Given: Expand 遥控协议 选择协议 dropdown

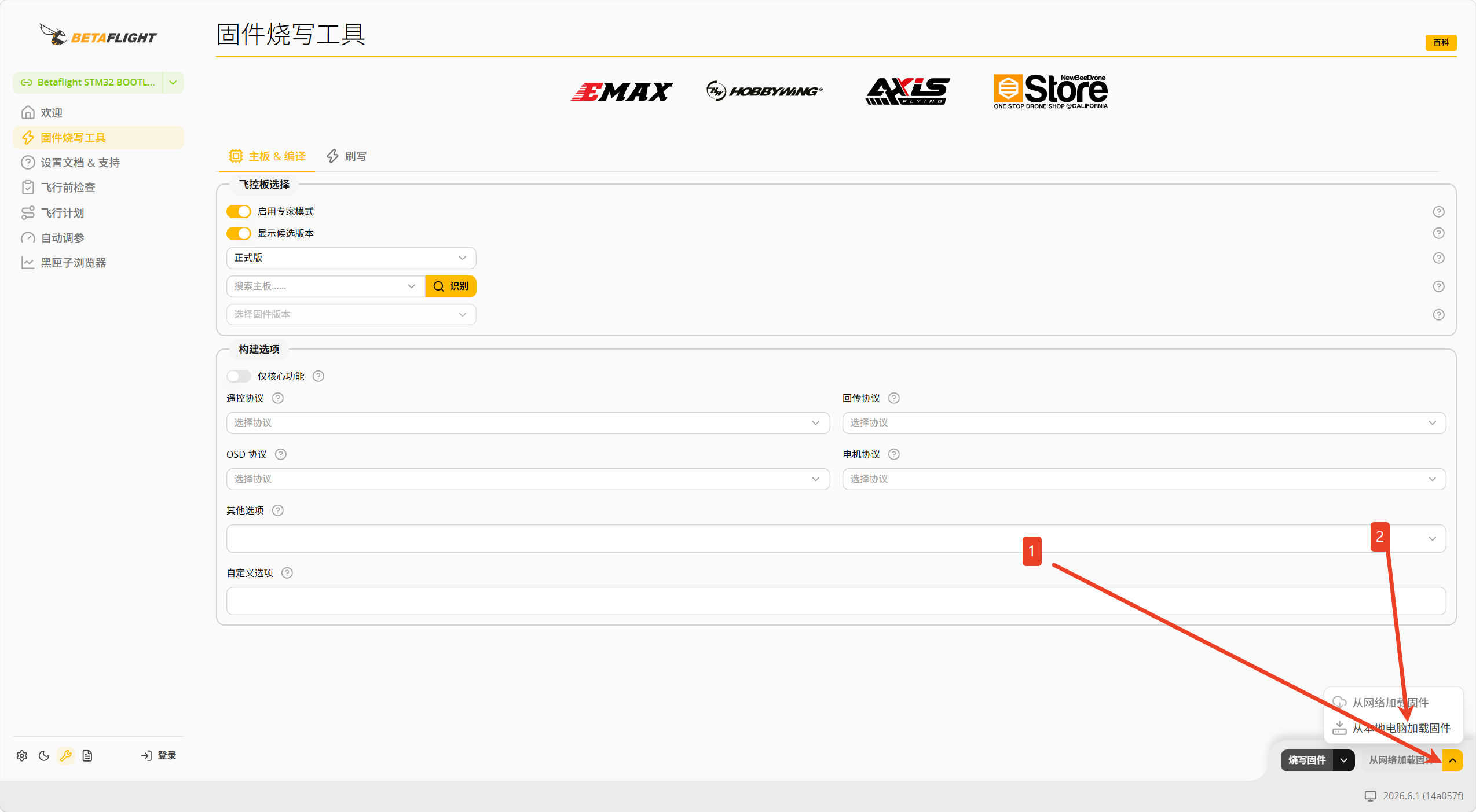Looking at the screenshot, I should point(528,423).
